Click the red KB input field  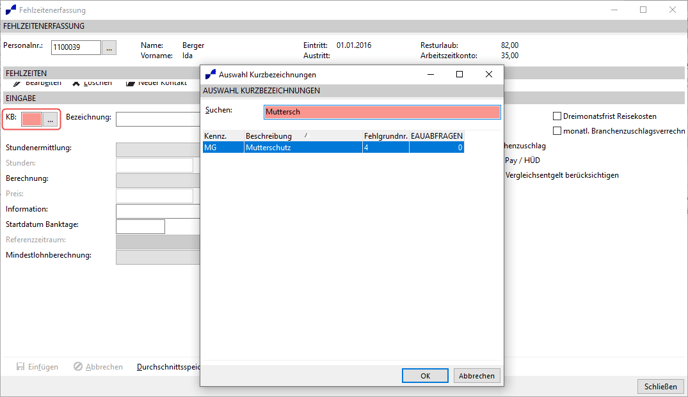pyautogui.click(x=32, y=119)
